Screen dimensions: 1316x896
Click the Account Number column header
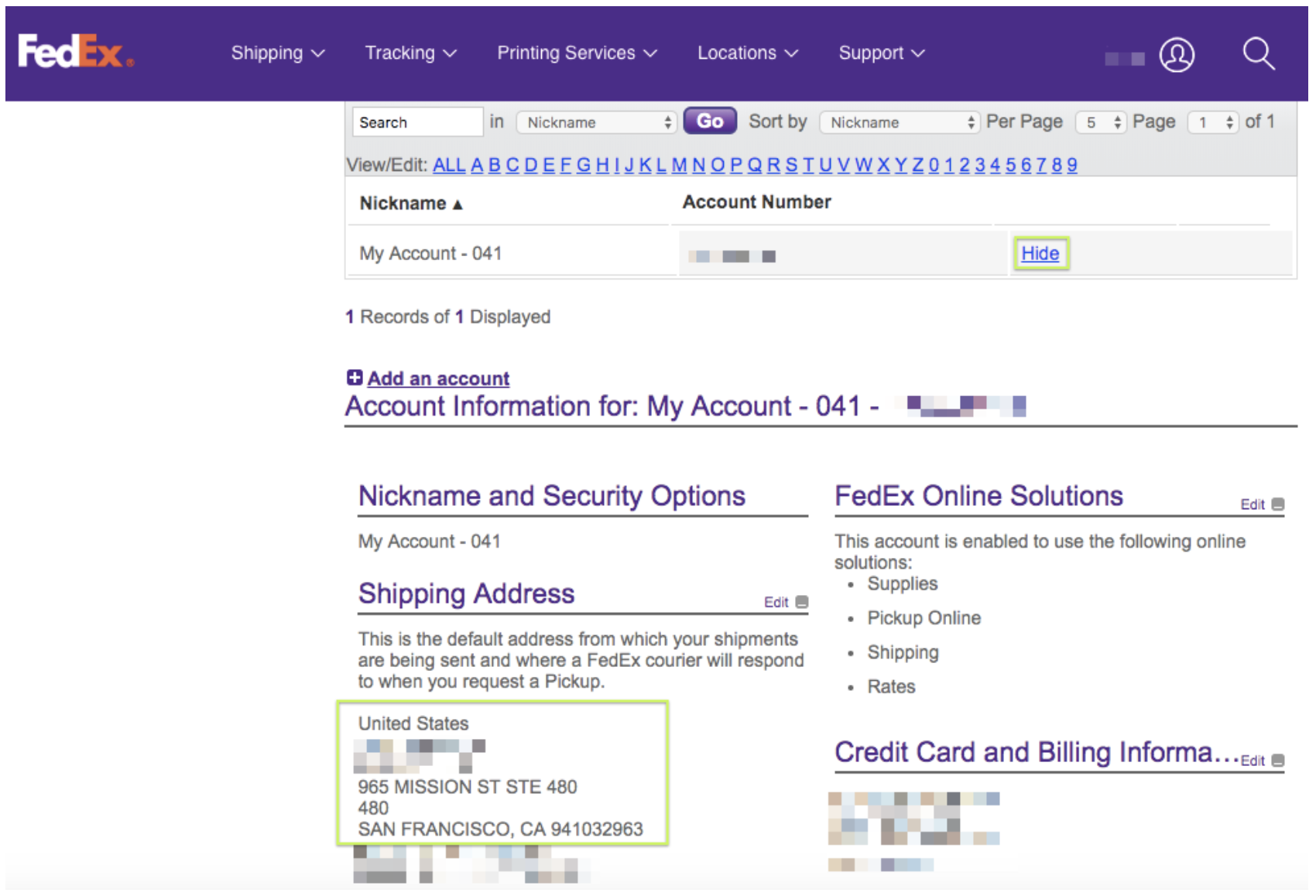coord(756,202)
